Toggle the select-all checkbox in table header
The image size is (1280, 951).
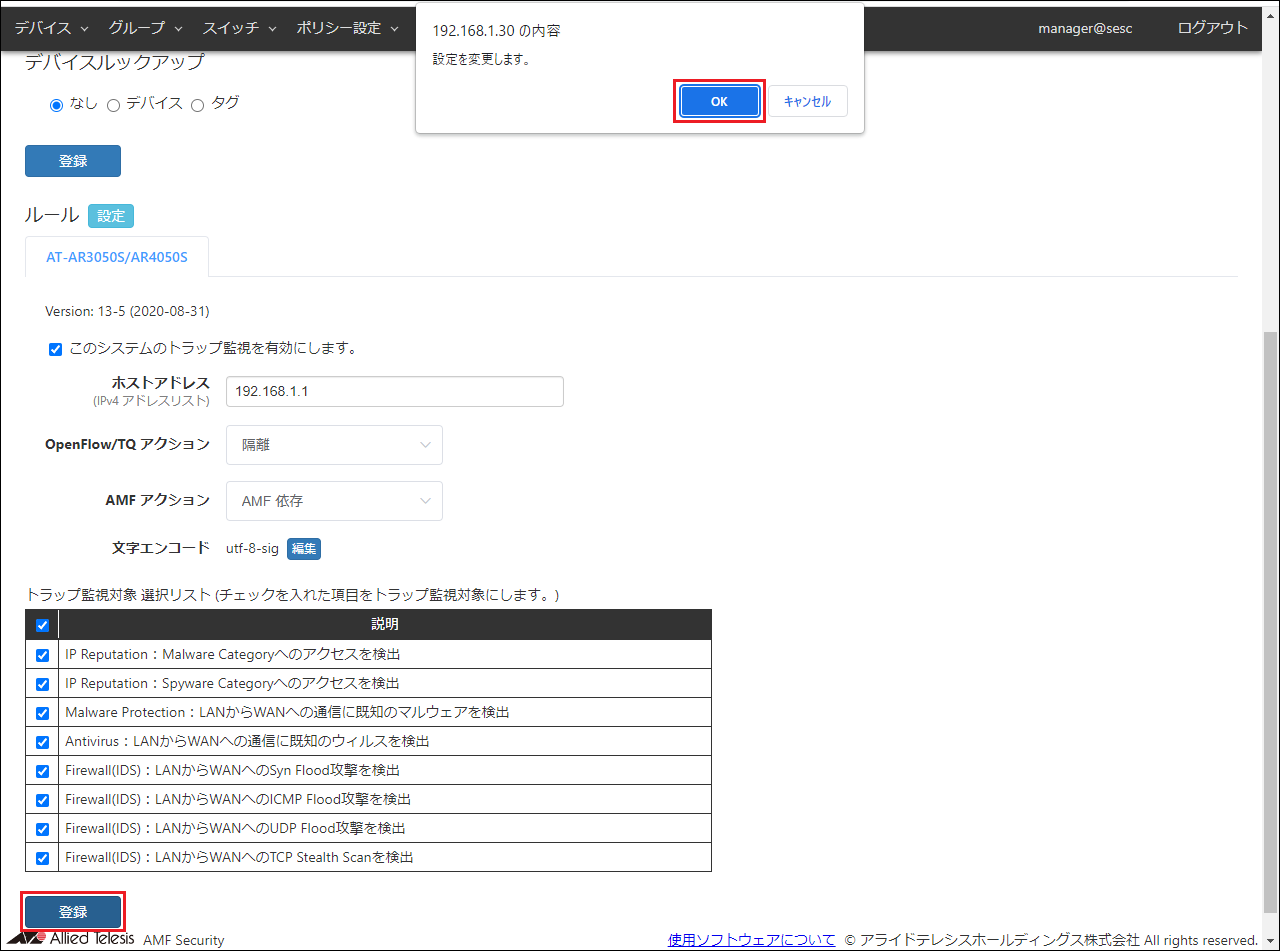point(42,626)
